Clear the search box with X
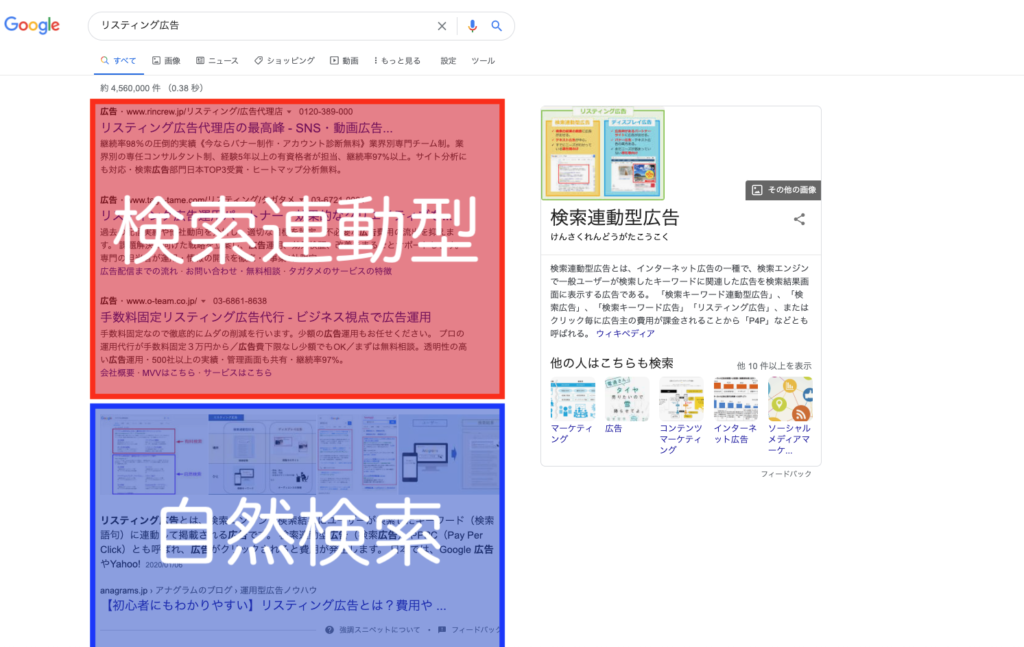Viewport: 1024px width, 647px height. [442, 26]
